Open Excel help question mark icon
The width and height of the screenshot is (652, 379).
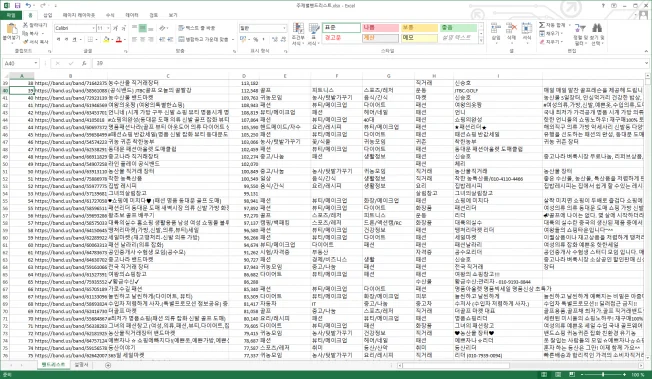pos(603,5)
